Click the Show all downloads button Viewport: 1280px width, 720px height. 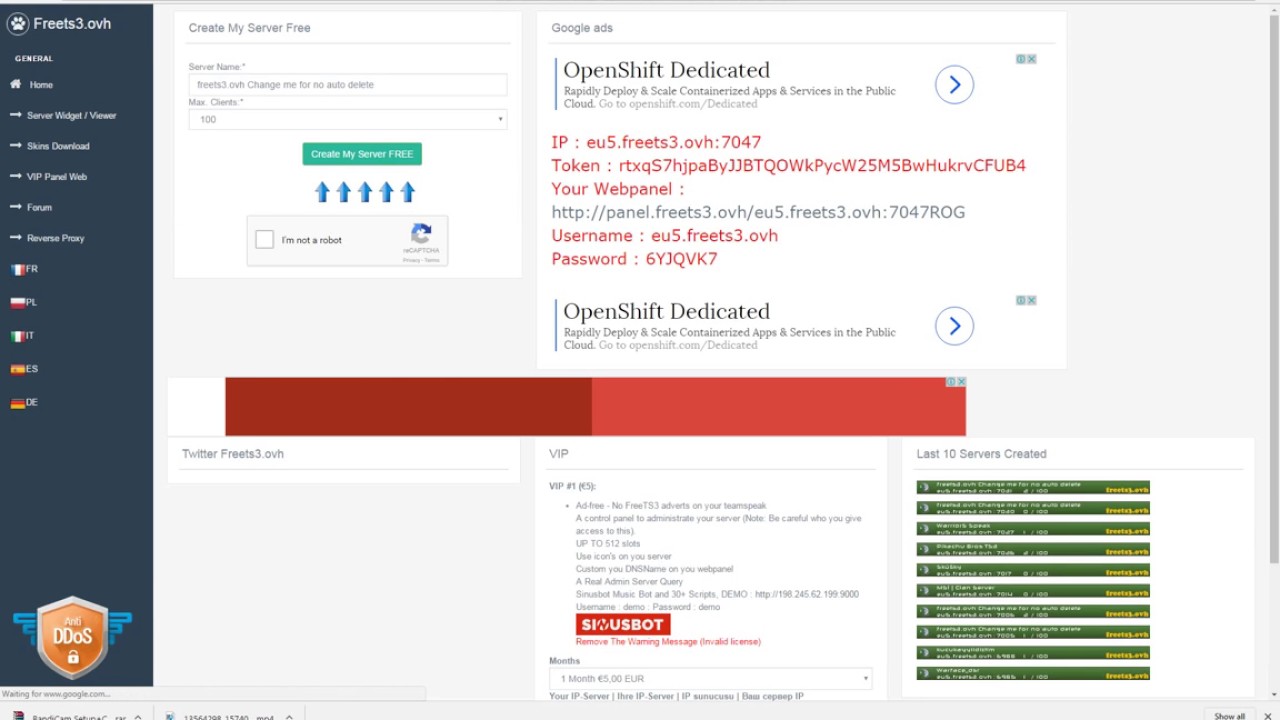pyautogui.click(x=1229, y=715)
